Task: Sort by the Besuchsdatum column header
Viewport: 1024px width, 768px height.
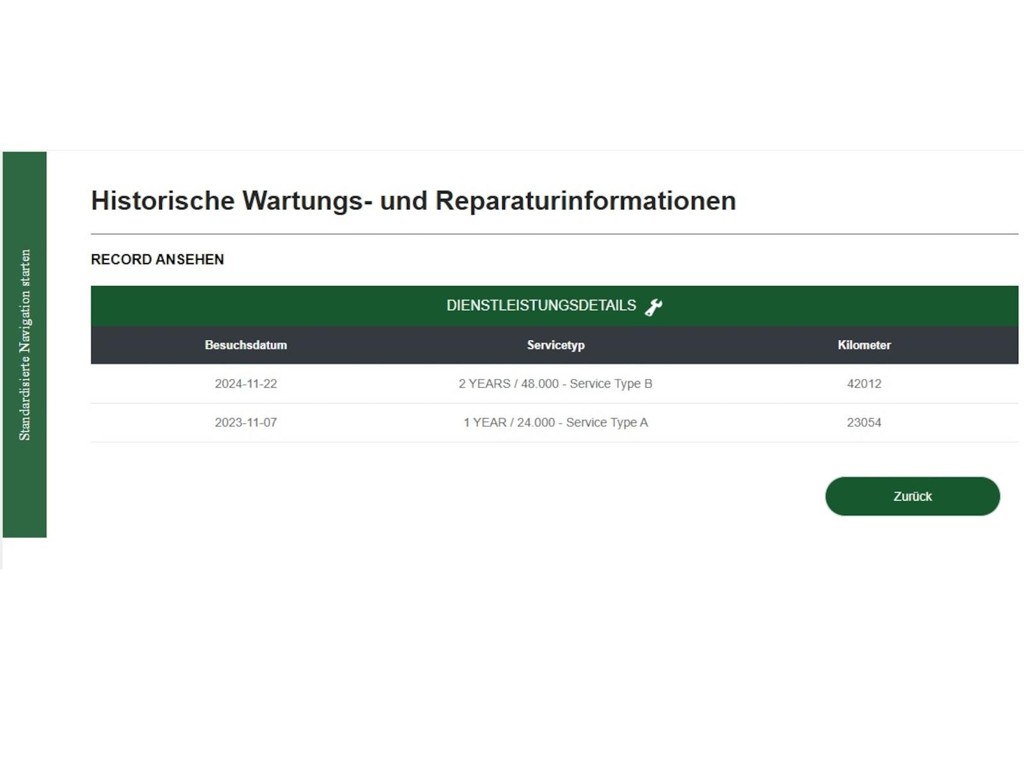Action: pyautogui.click(x=246, y=345)
